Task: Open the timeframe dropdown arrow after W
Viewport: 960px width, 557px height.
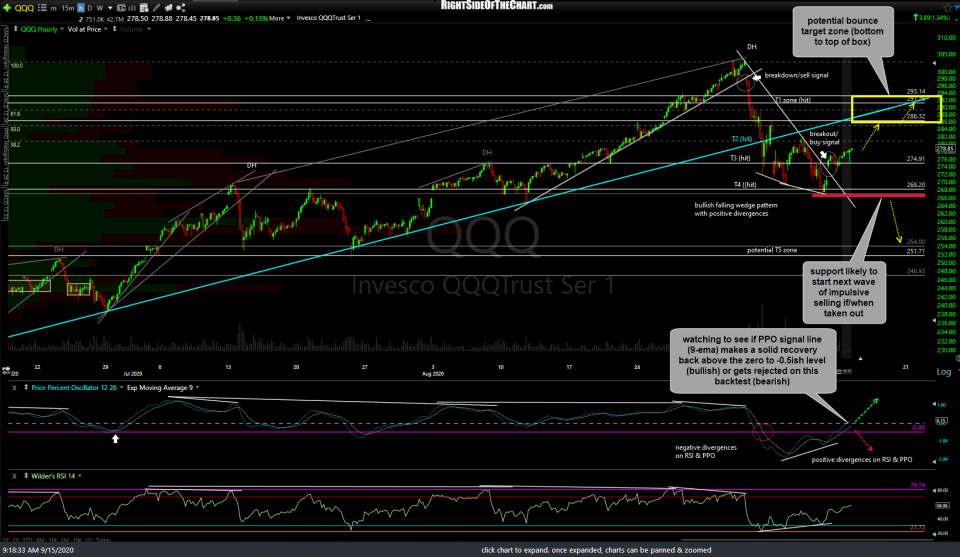Action: click(x=110, y=9)
